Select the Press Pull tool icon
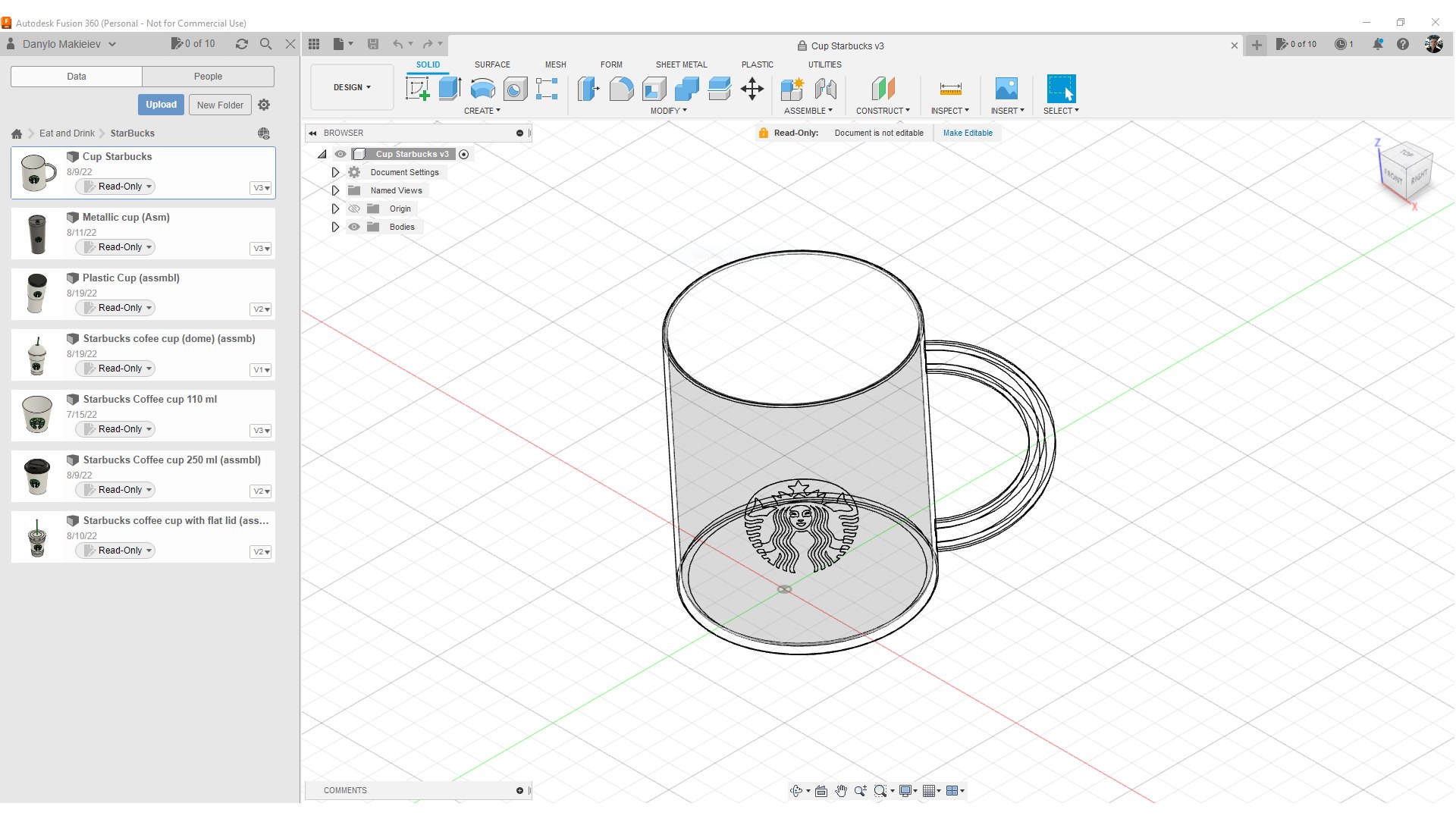This screenshot has height=819, width=1456. pos(588,89)
